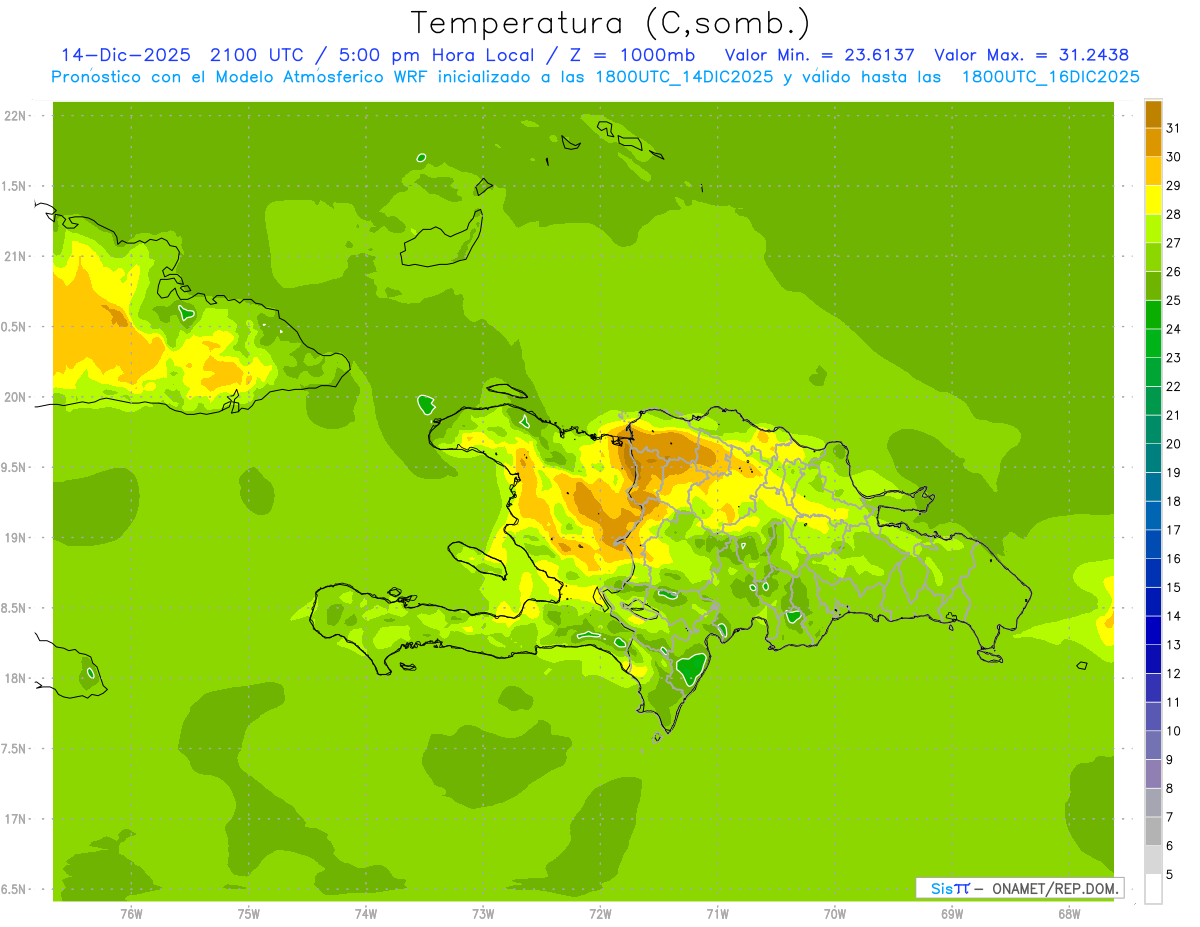The image size is (1200, 927).
Task: Click legend scale value '23'
Action: point(1174,358)
